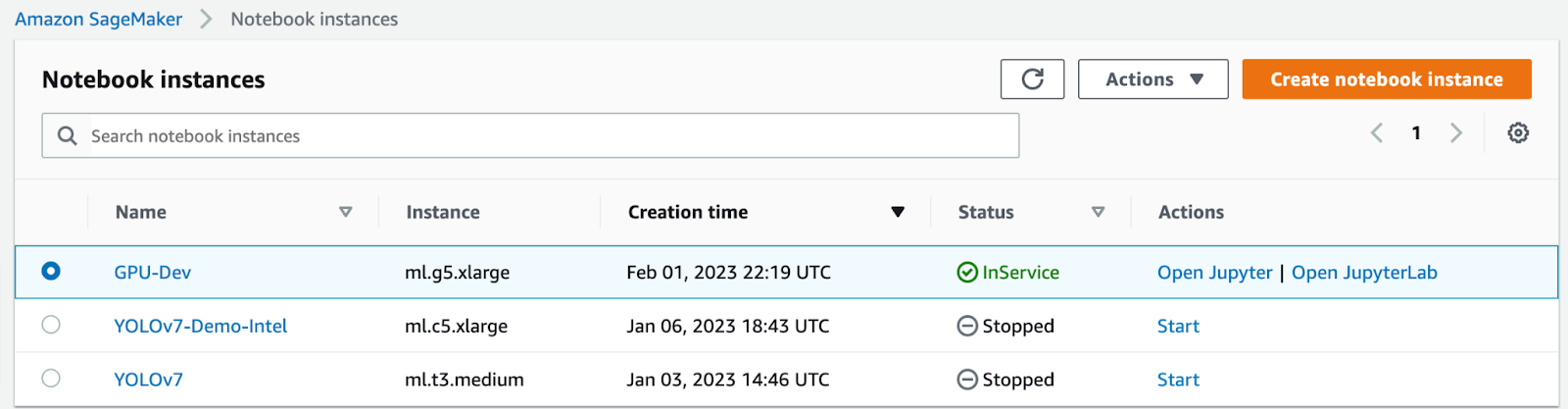Click the Instance column header

[443, 212]
